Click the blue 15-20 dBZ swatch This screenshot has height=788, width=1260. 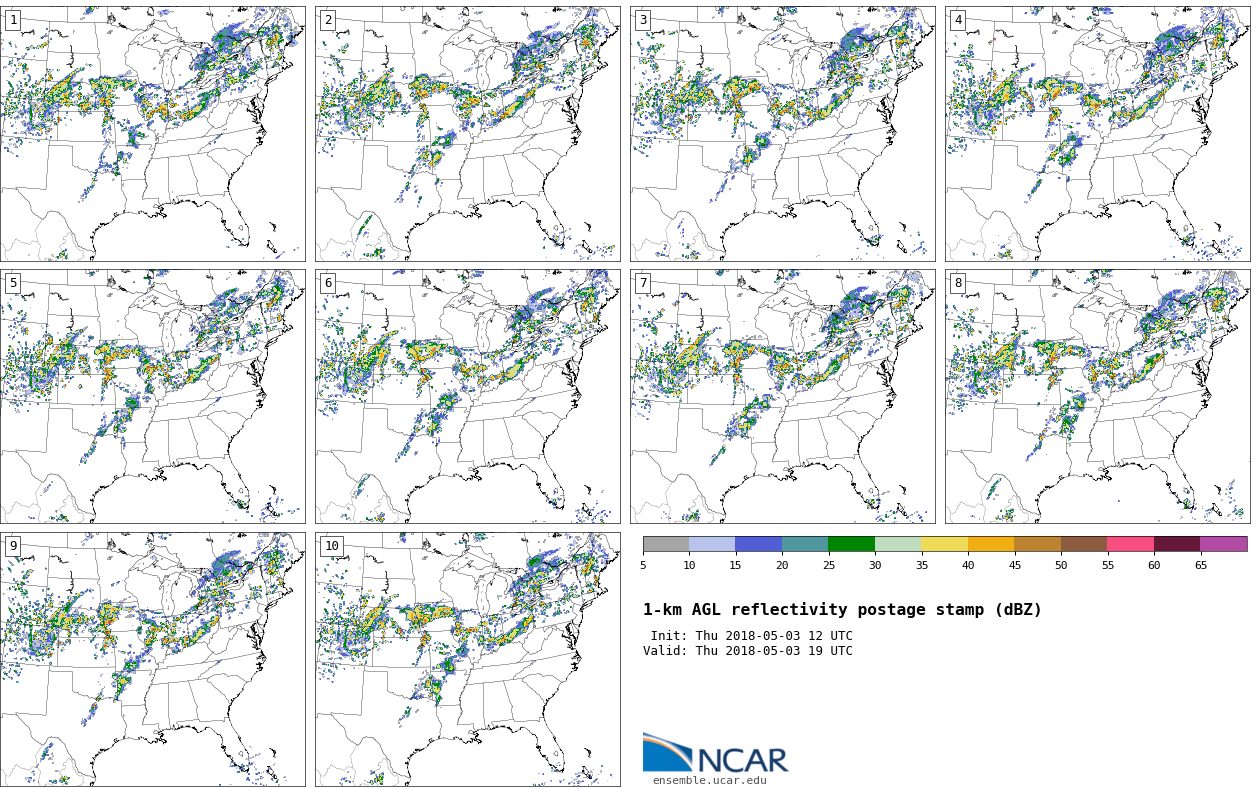(758, 544)
